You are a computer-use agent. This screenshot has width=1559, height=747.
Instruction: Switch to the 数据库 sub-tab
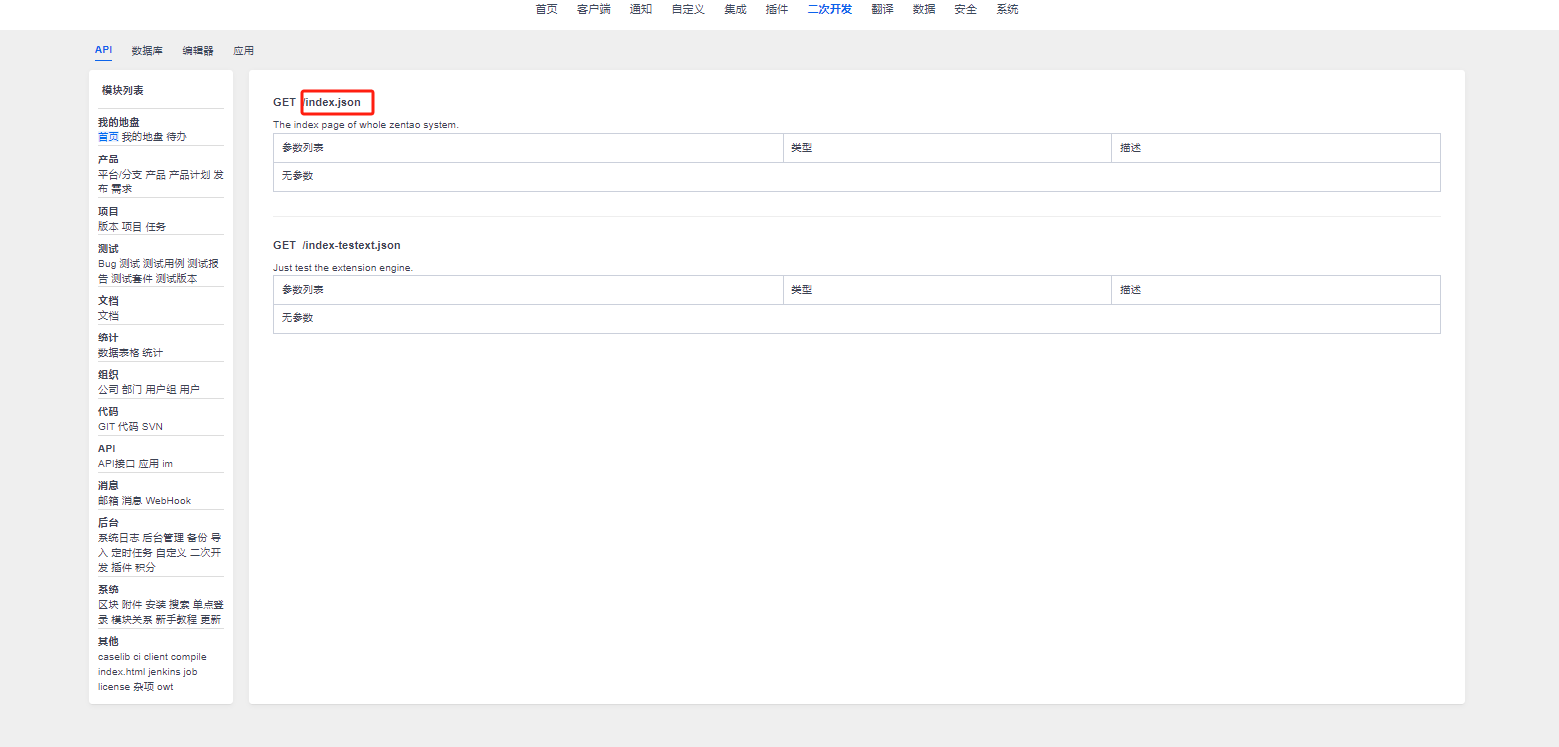pyautogui.click(x=147, y=50)
